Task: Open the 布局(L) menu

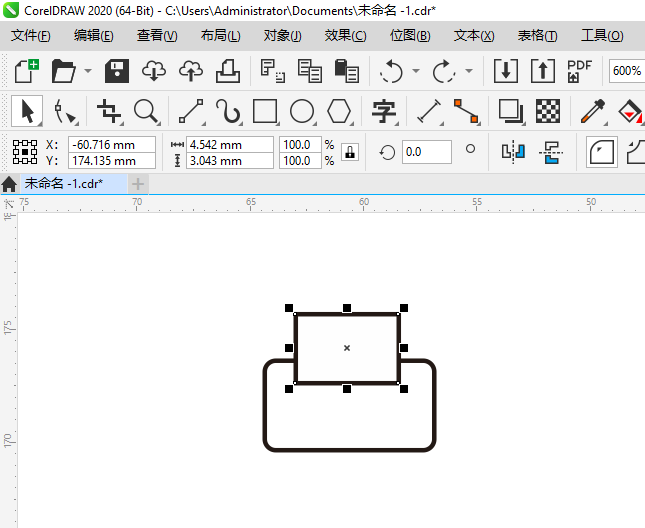Action: tap(220, 36)
